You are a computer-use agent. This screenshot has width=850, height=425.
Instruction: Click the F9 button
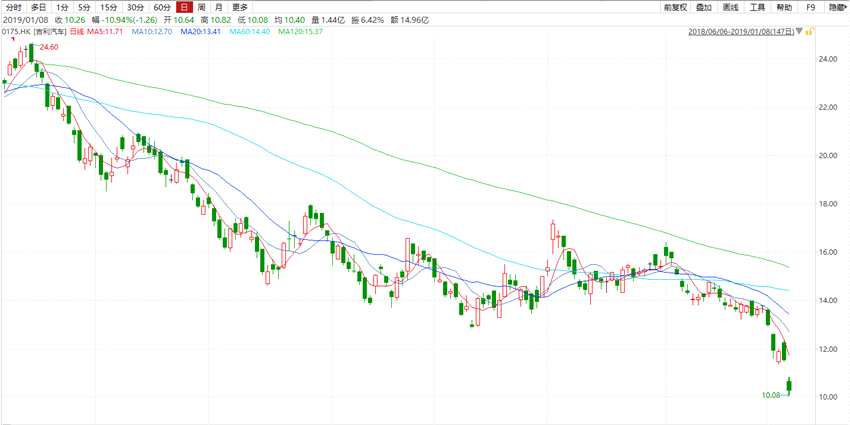click(x=811, y=8)
